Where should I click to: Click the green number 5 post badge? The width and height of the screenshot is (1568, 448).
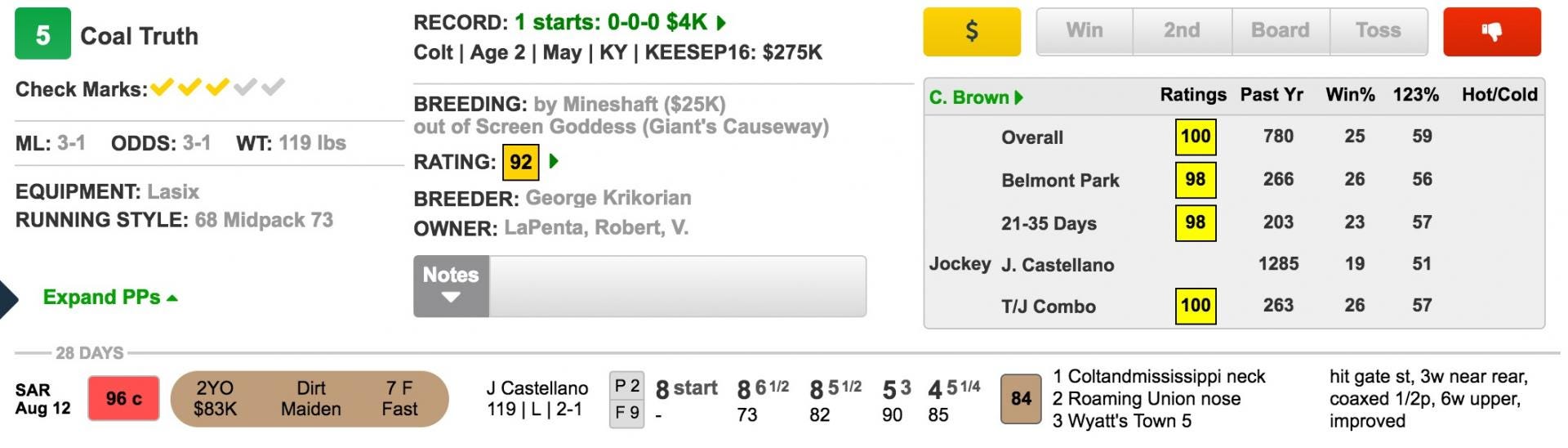tap(42, 34)
